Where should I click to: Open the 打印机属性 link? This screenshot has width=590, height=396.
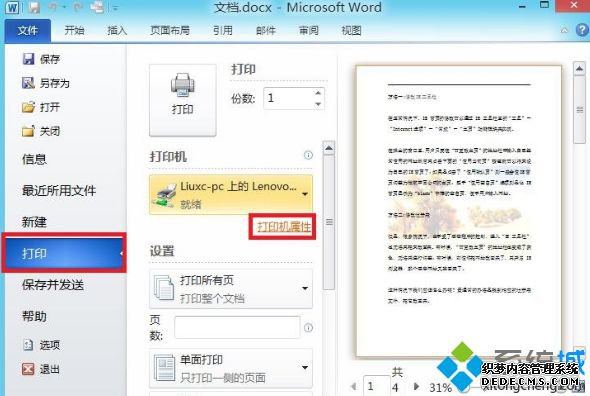click(x=284, y=227)
